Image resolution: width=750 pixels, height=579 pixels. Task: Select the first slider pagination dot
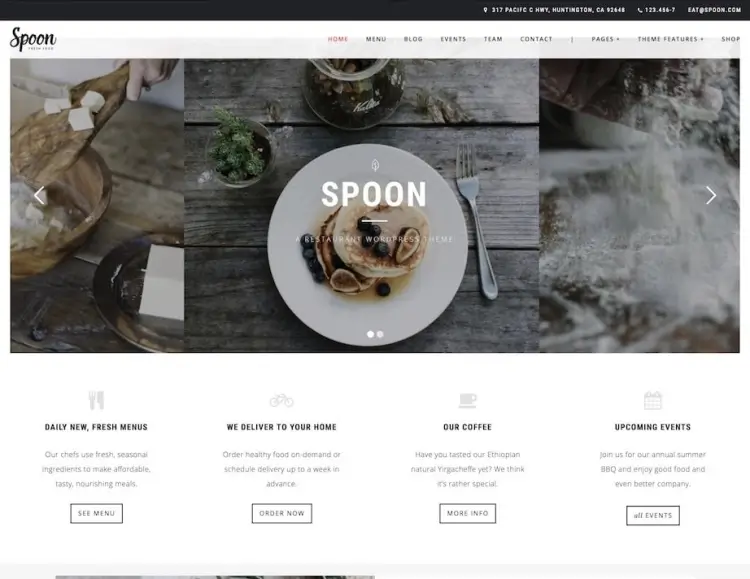pyautogui.click(x=370, y=334)
